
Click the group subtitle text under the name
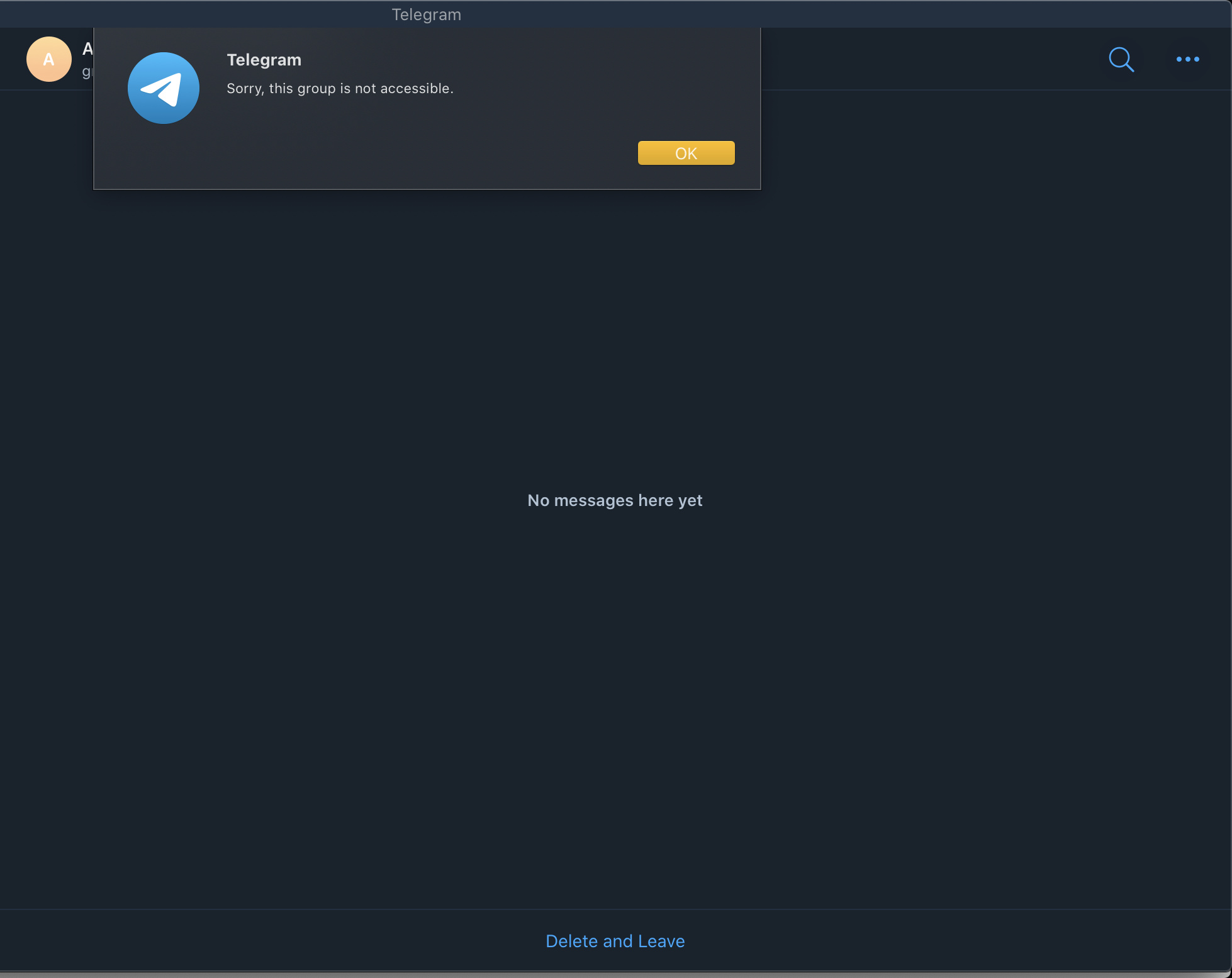click(87, 72)
